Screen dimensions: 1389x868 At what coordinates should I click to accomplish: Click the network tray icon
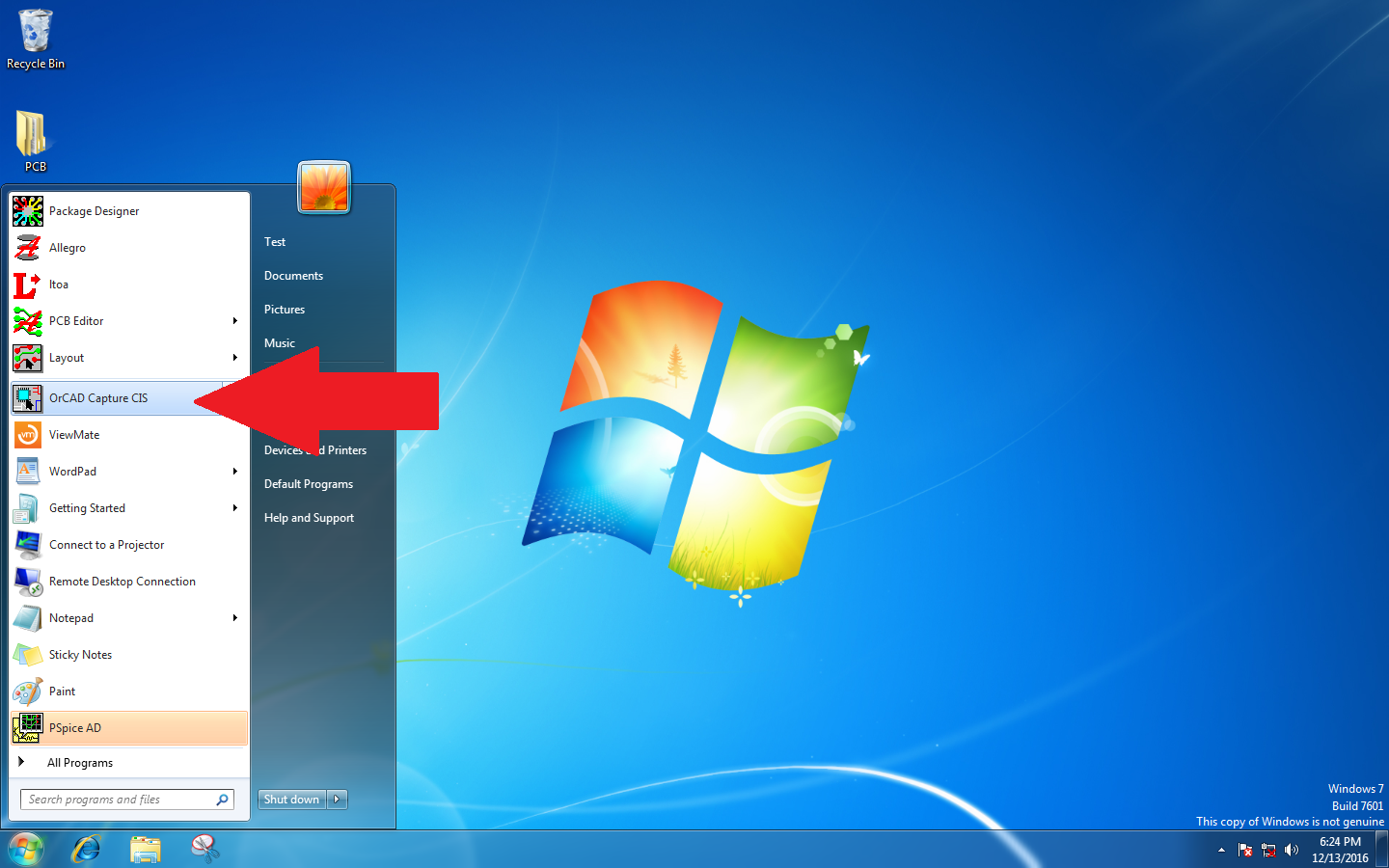click(1268, 851)
